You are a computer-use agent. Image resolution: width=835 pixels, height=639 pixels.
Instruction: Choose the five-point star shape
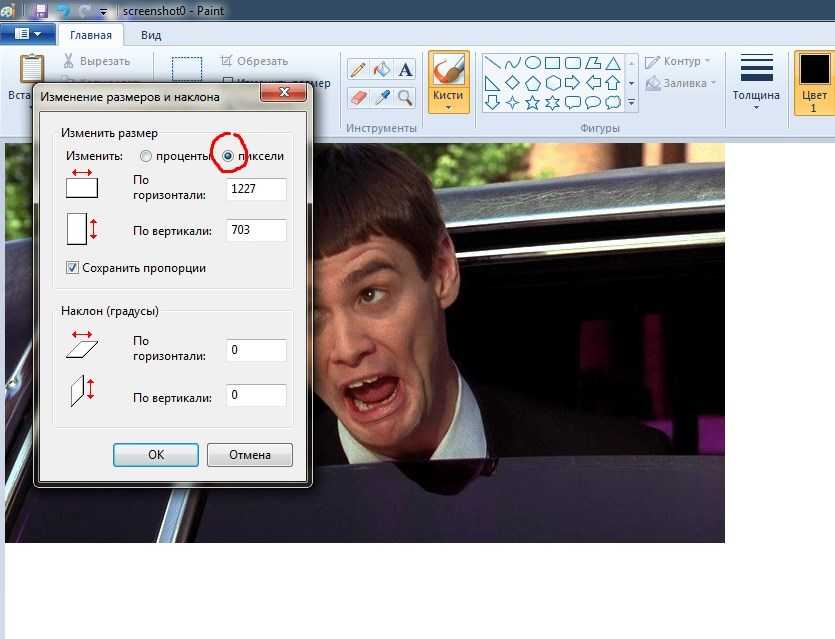533,103
